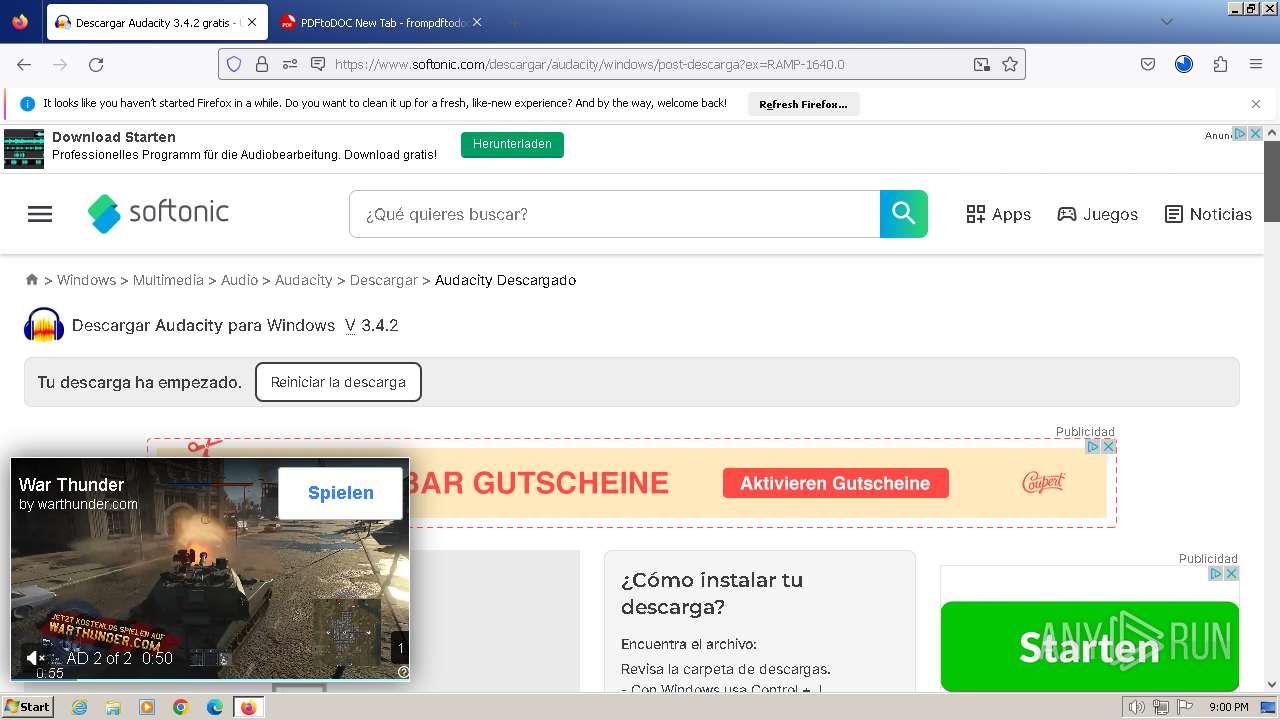This screenshot has height=720, width=1280.
Task: Click Reiniciar la descarga button
Action: coord(338,382)
